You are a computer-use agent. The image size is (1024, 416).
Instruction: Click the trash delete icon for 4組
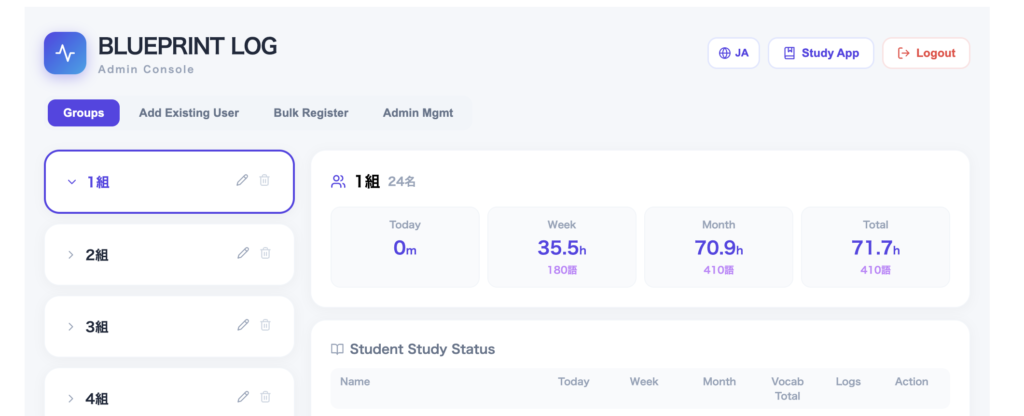pyautogui.click(x=265, y=397)
